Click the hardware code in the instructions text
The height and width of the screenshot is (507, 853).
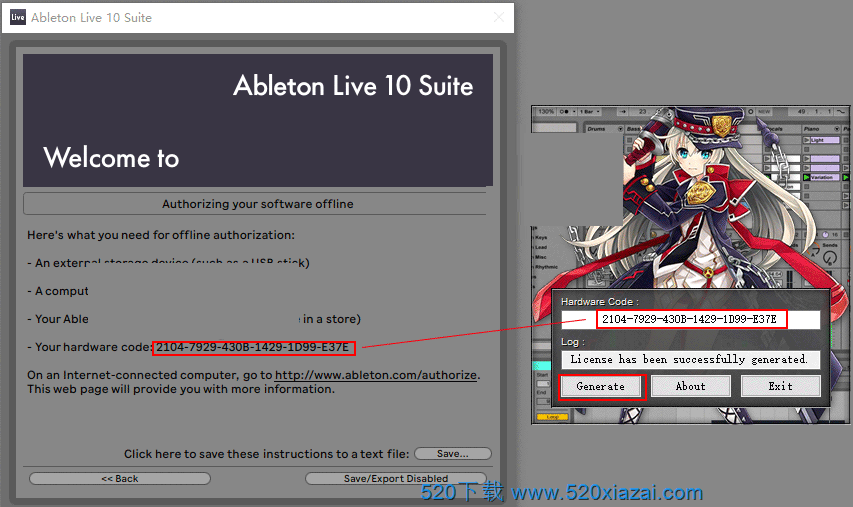(x=253, y=347)
